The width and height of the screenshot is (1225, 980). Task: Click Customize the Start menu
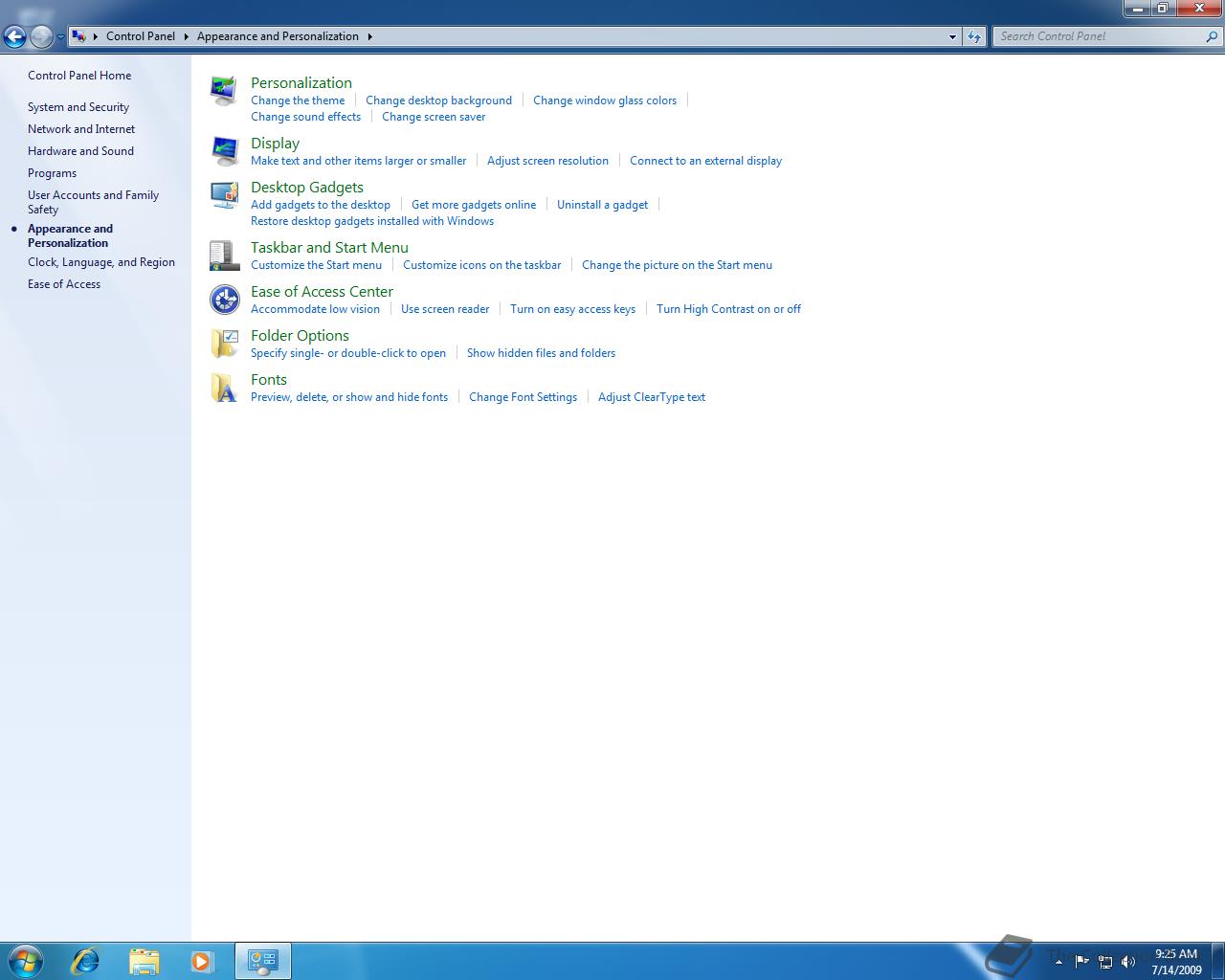click(316, 265)
